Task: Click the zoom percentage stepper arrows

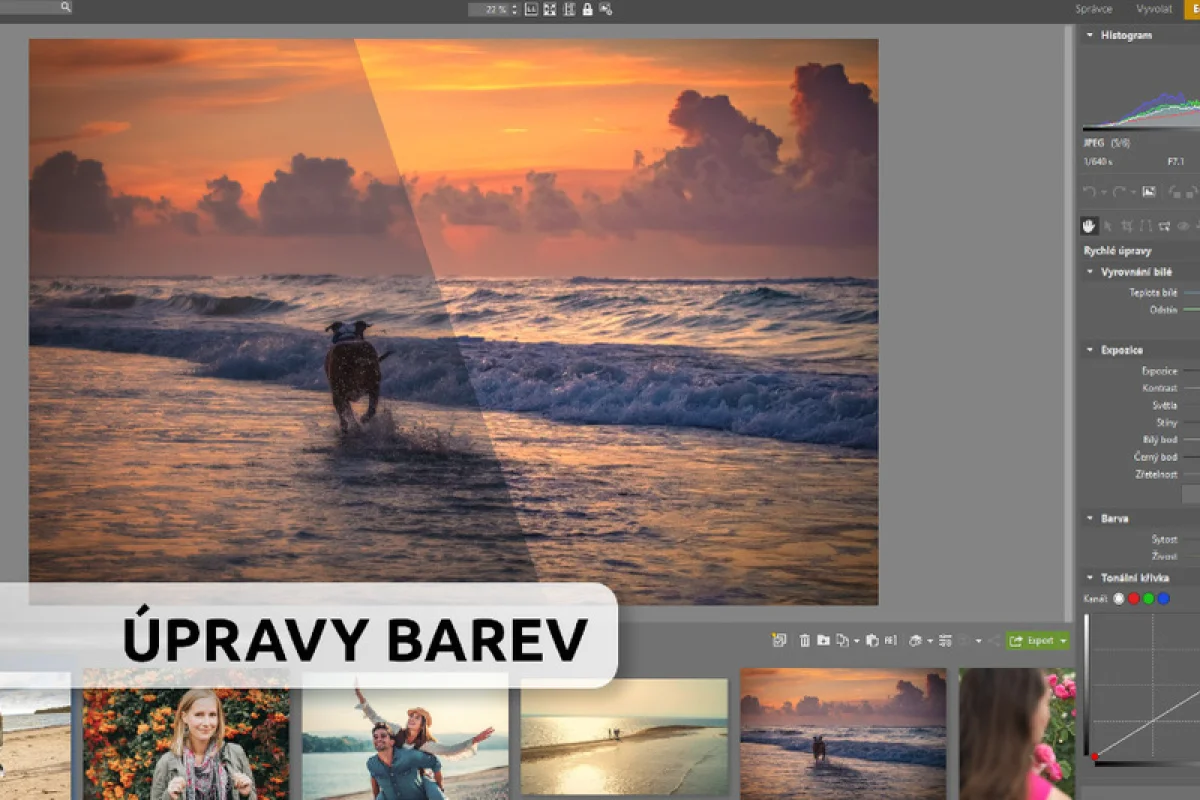Action: pos(515,9)
